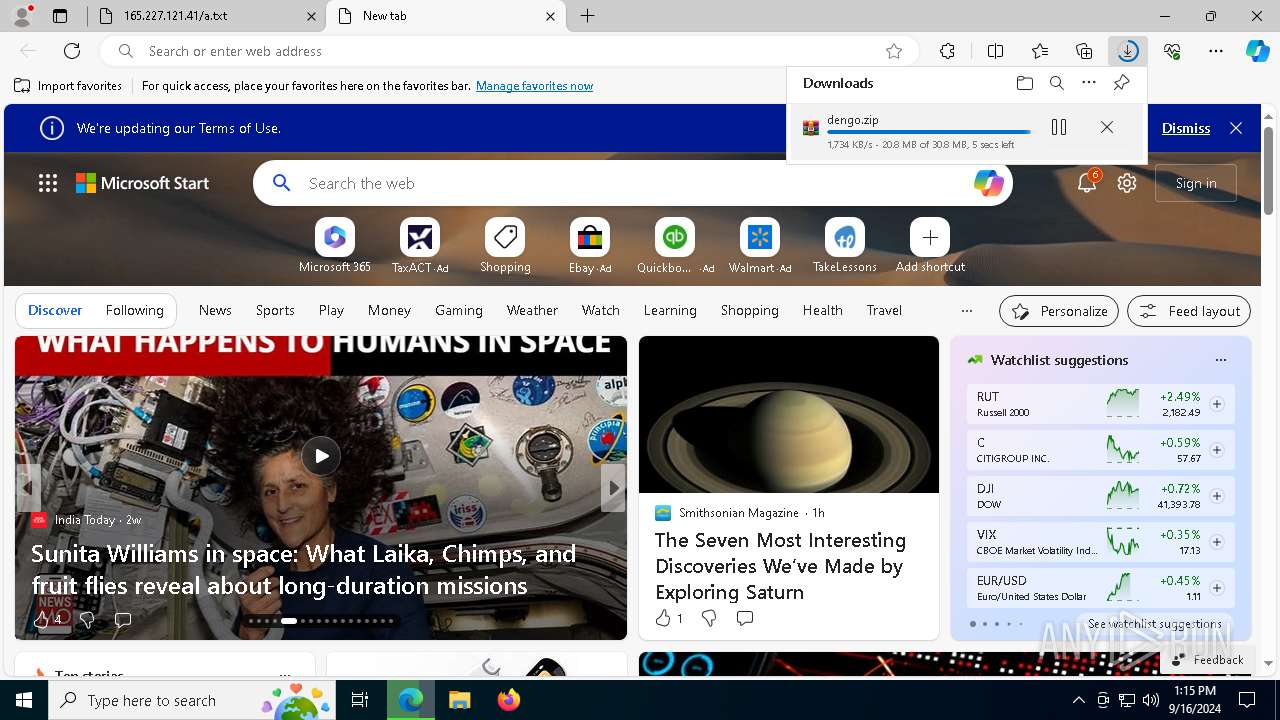Open the Microsoft Start app launcher grid
This screenshot has height=720, width=1280.
tap(48, 183)
